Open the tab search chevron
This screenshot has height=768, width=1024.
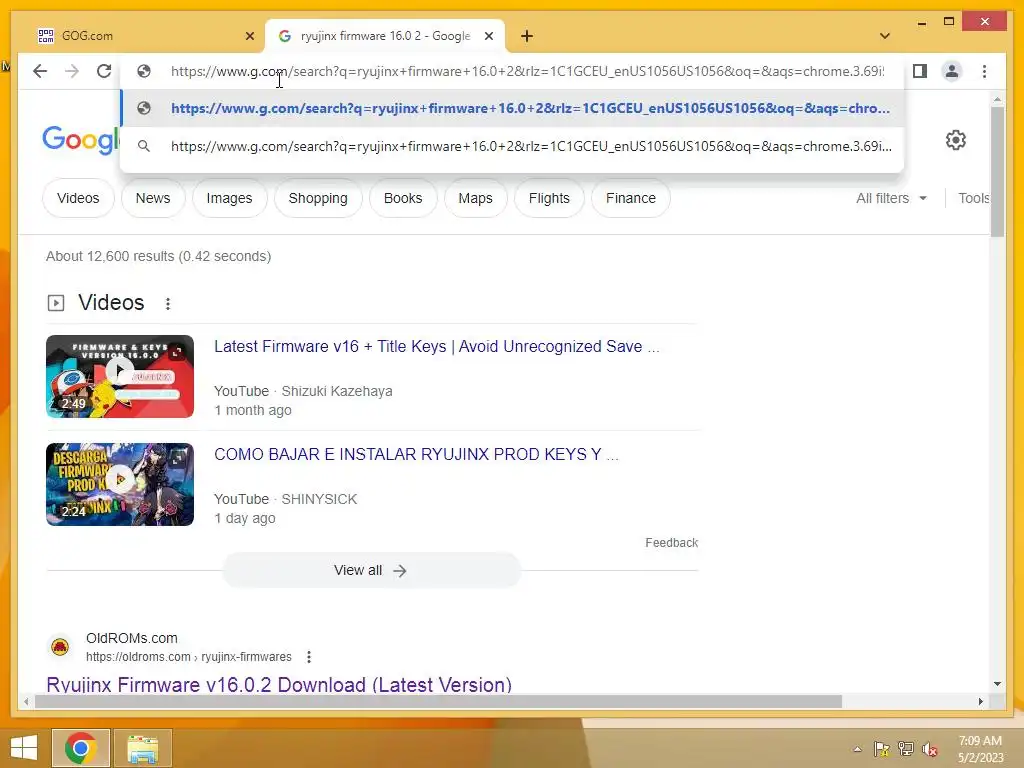click(885, 36)
